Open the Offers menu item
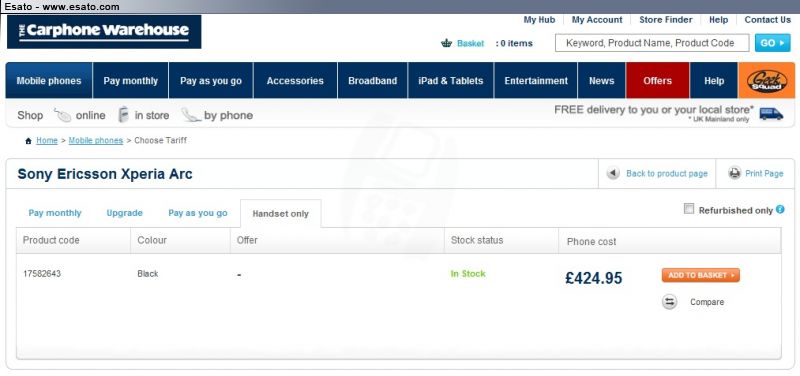This screenshot has height=376, width=800. [658, 81]
